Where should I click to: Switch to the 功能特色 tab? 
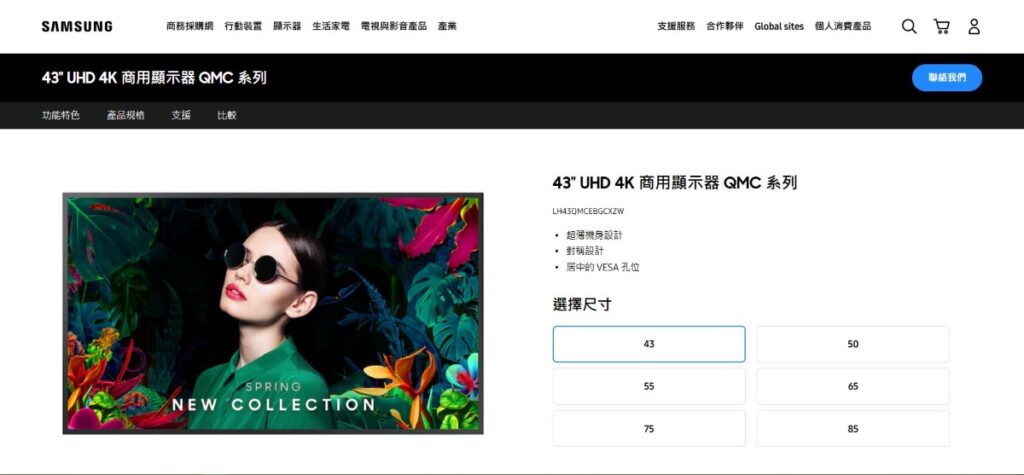click(61, 115)
